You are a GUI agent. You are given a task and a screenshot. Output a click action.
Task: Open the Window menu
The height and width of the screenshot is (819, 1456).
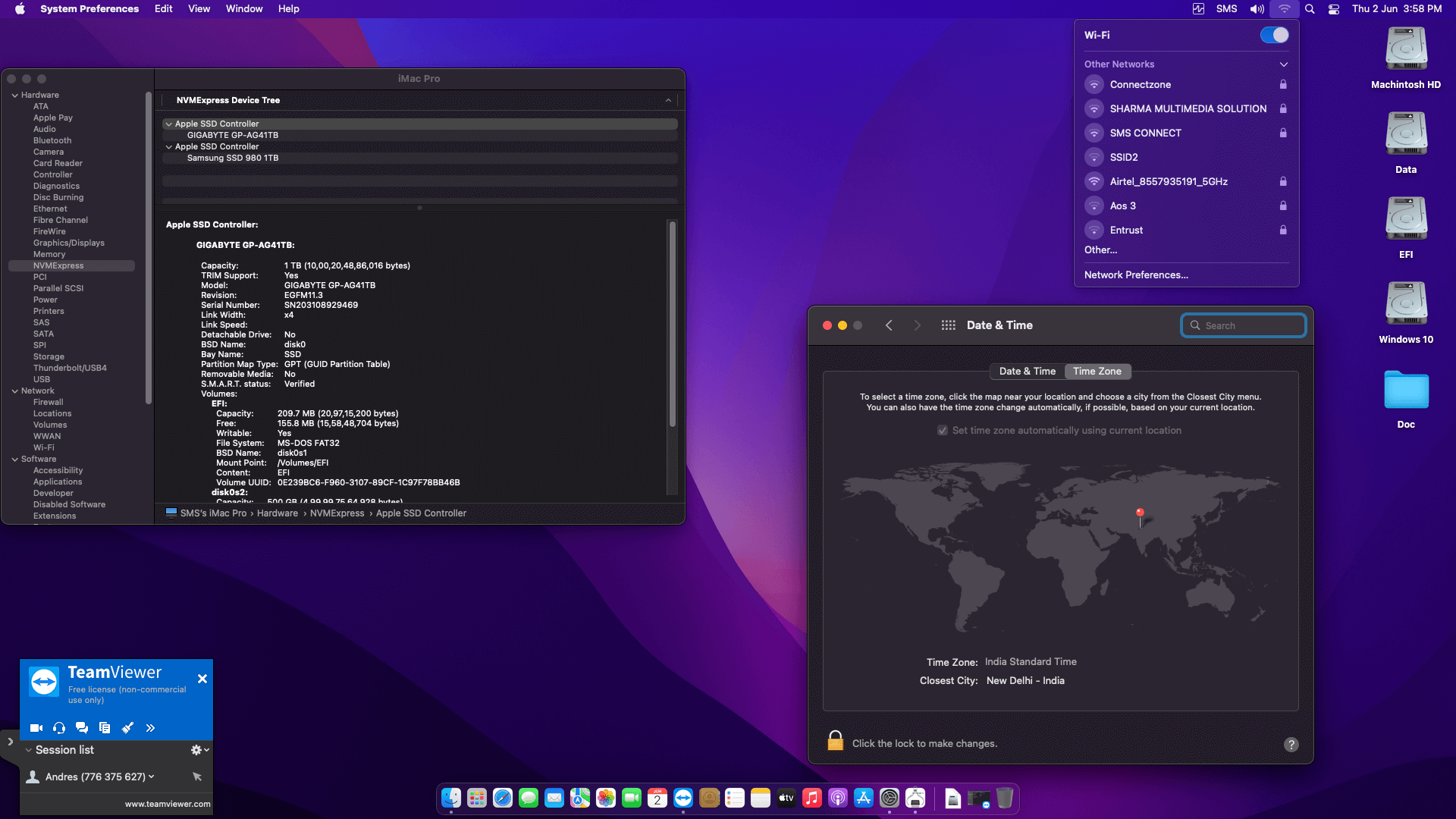(x=243, y=9)
